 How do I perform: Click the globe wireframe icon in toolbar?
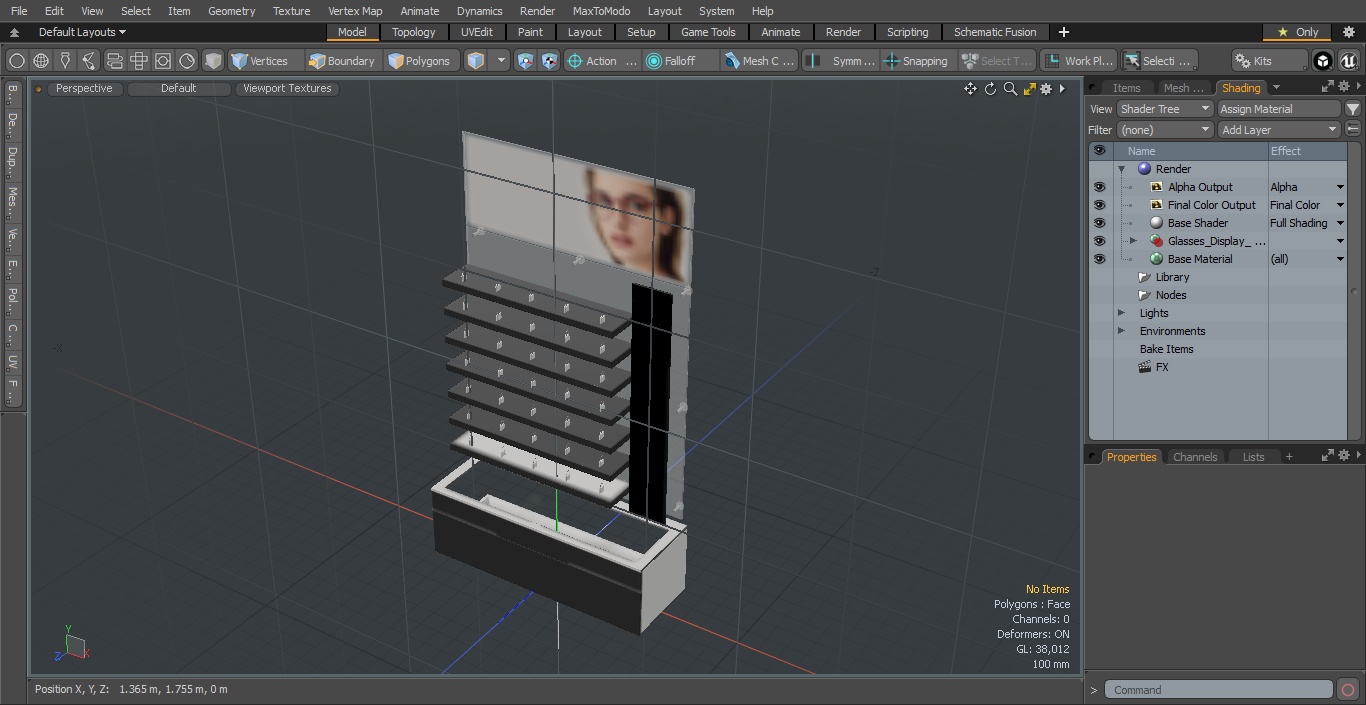pos(41,61)
